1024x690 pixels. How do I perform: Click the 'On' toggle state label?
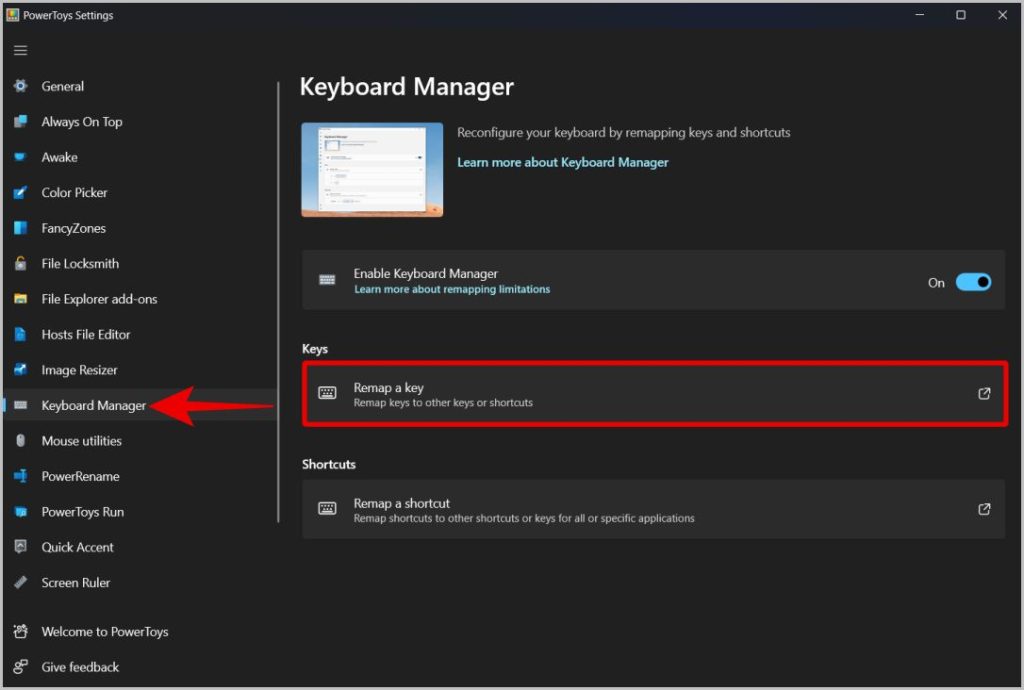coord(936,283)
